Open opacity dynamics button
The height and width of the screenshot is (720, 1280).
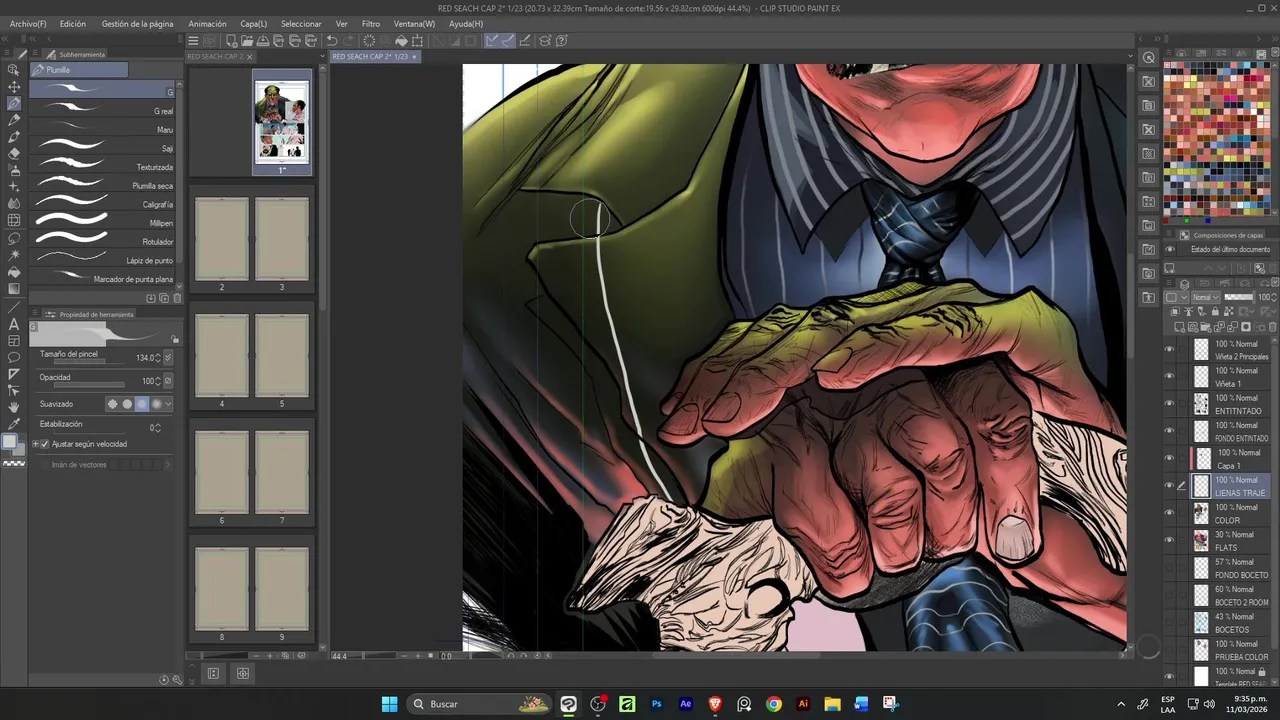[x=168, y=381]
